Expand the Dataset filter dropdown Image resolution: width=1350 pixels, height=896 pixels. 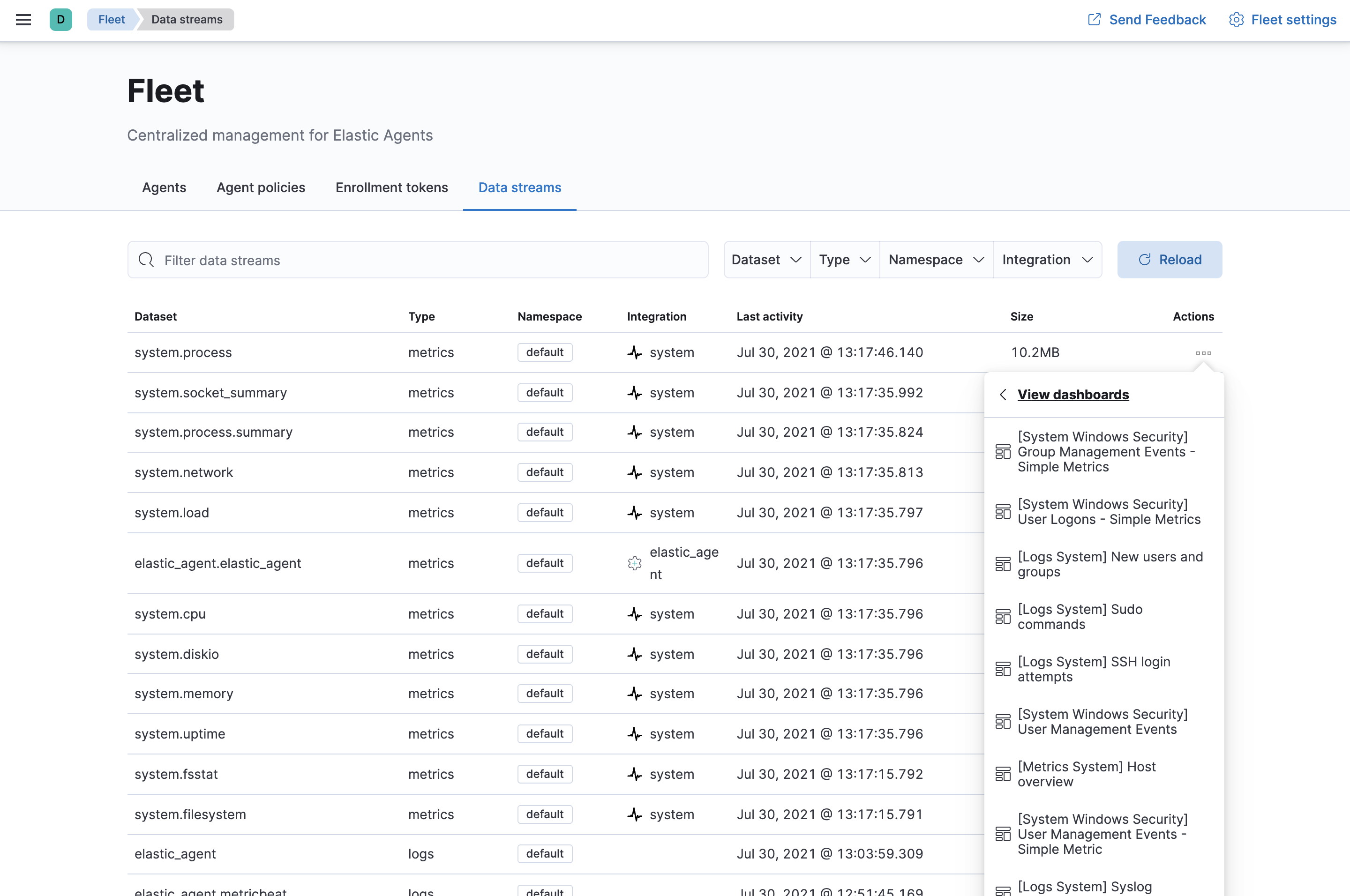tap(764, 260)
